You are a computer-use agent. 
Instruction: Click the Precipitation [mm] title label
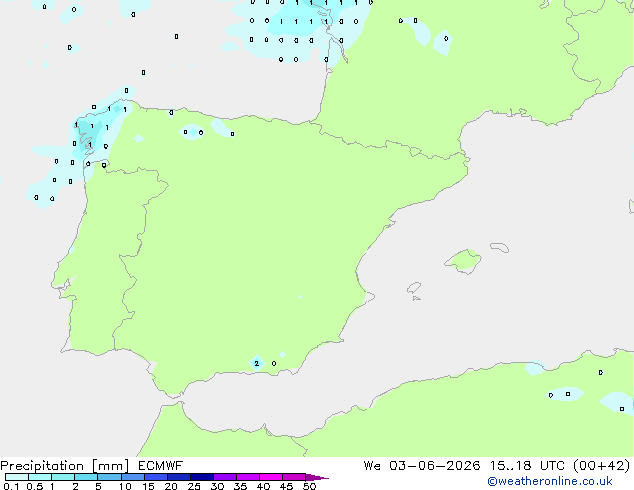(x=65, y=466)
